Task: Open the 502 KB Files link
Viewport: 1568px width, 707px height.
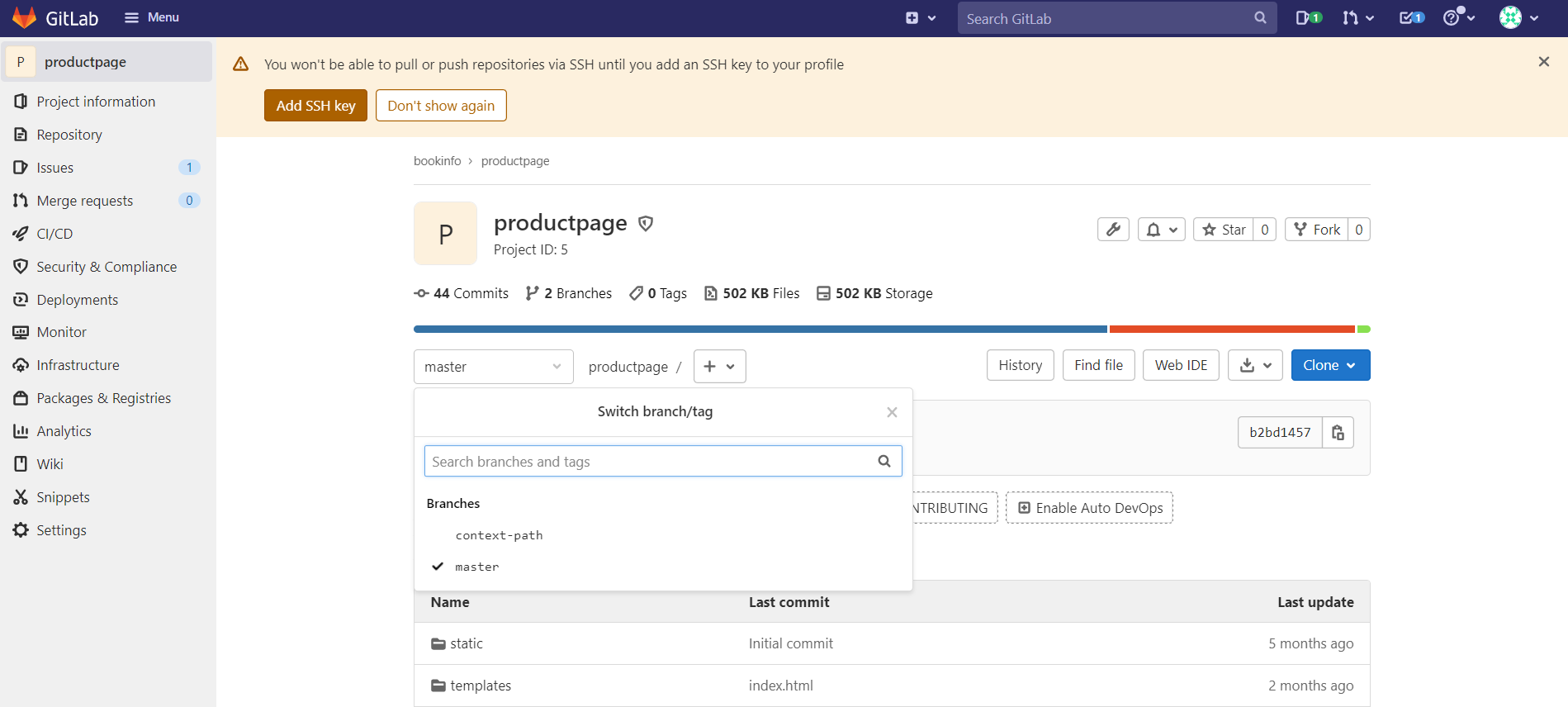Action: click(x=752, y=293)
